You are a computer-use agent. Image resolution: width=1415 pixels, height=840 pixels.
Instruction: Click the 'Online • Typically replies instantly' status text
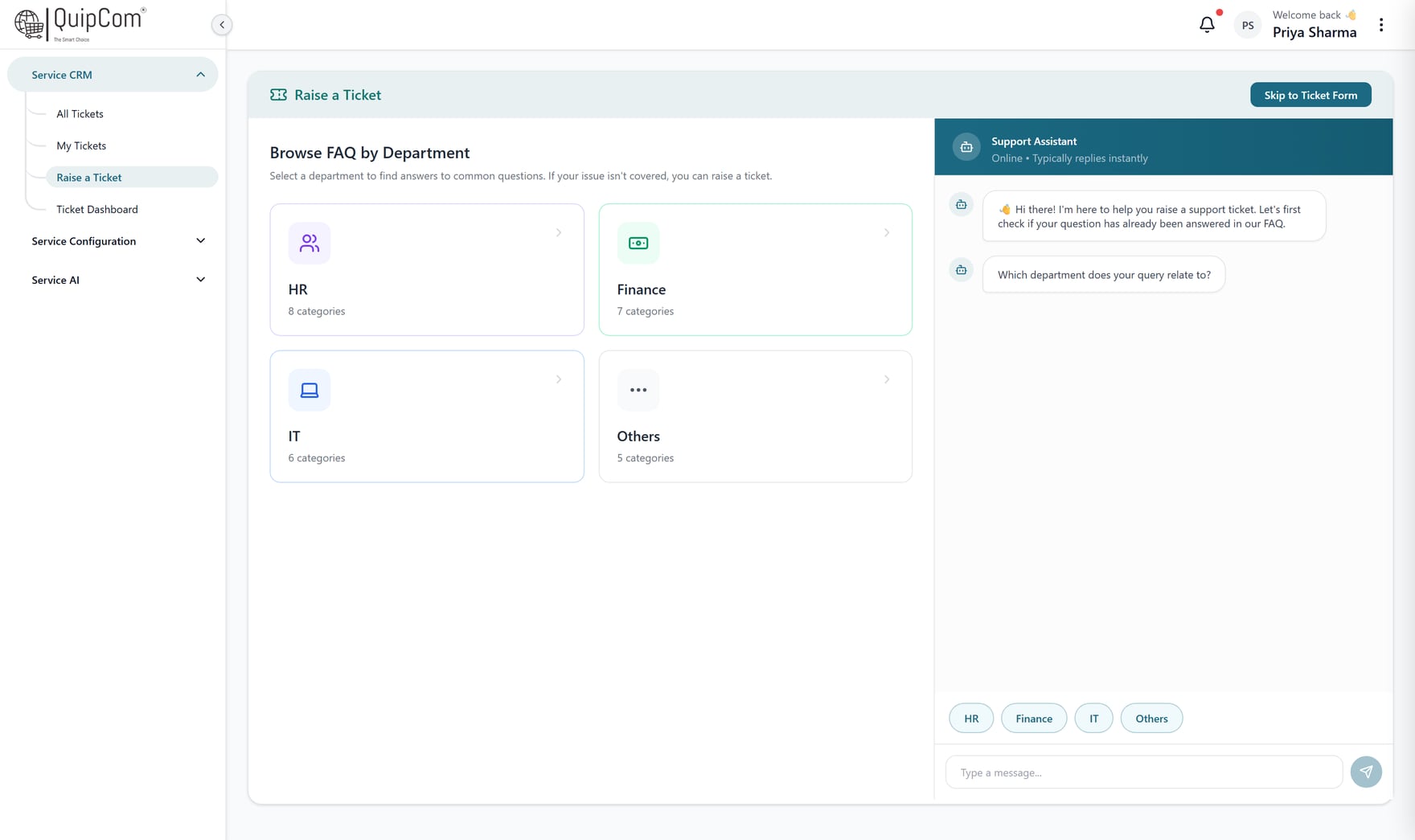pyautogui.click(x=1069, y=158)
